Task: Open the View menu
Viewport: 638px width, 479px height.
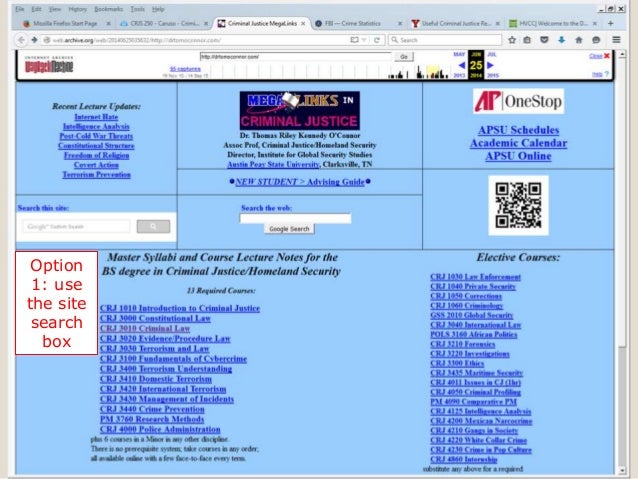Action: pos(55,9)
